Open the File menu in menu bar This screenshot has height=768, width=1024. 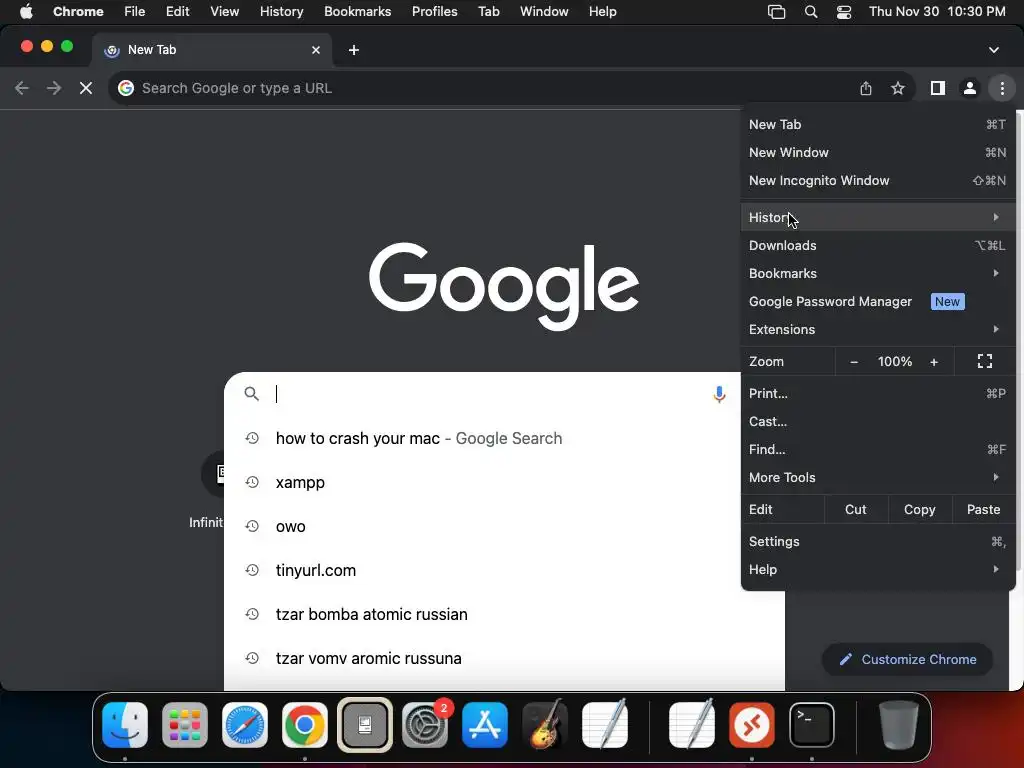click(135, 12)
